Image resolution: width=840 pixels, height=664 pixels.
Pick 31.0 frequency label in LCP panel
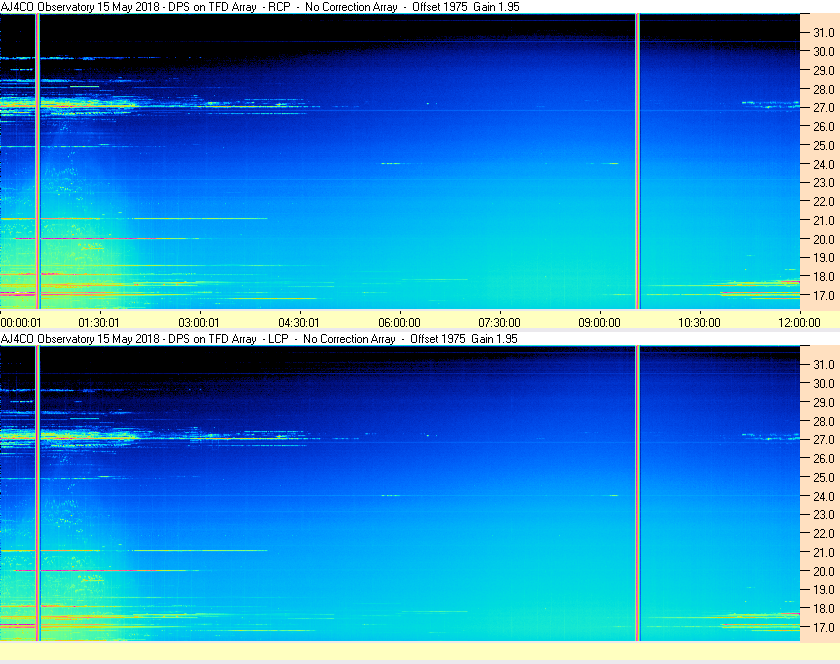tap(824, 364)
